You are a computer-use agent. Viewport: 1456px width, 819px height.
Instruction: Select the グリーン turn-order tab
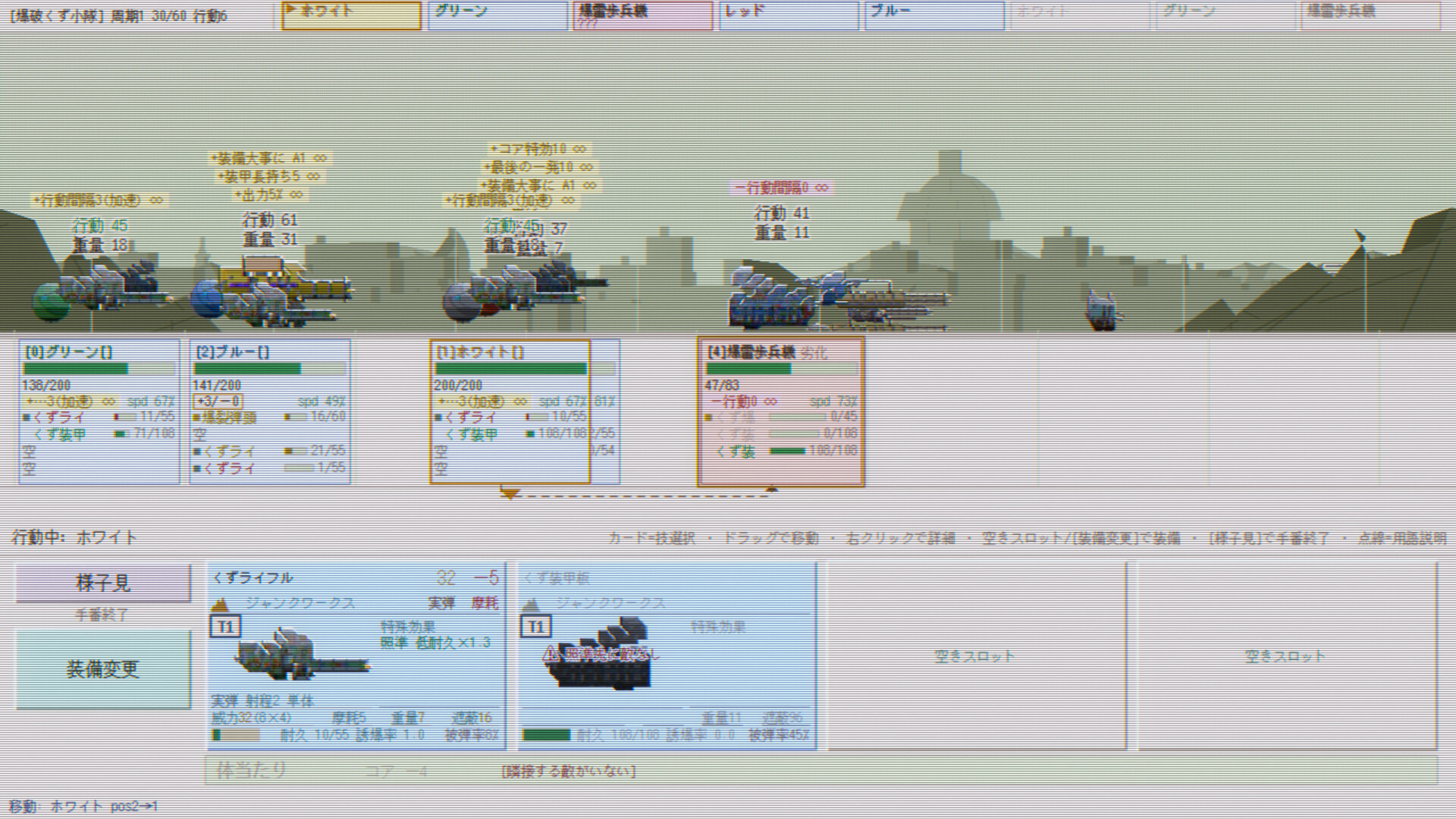pyautogui.click(x=497, y=15)
